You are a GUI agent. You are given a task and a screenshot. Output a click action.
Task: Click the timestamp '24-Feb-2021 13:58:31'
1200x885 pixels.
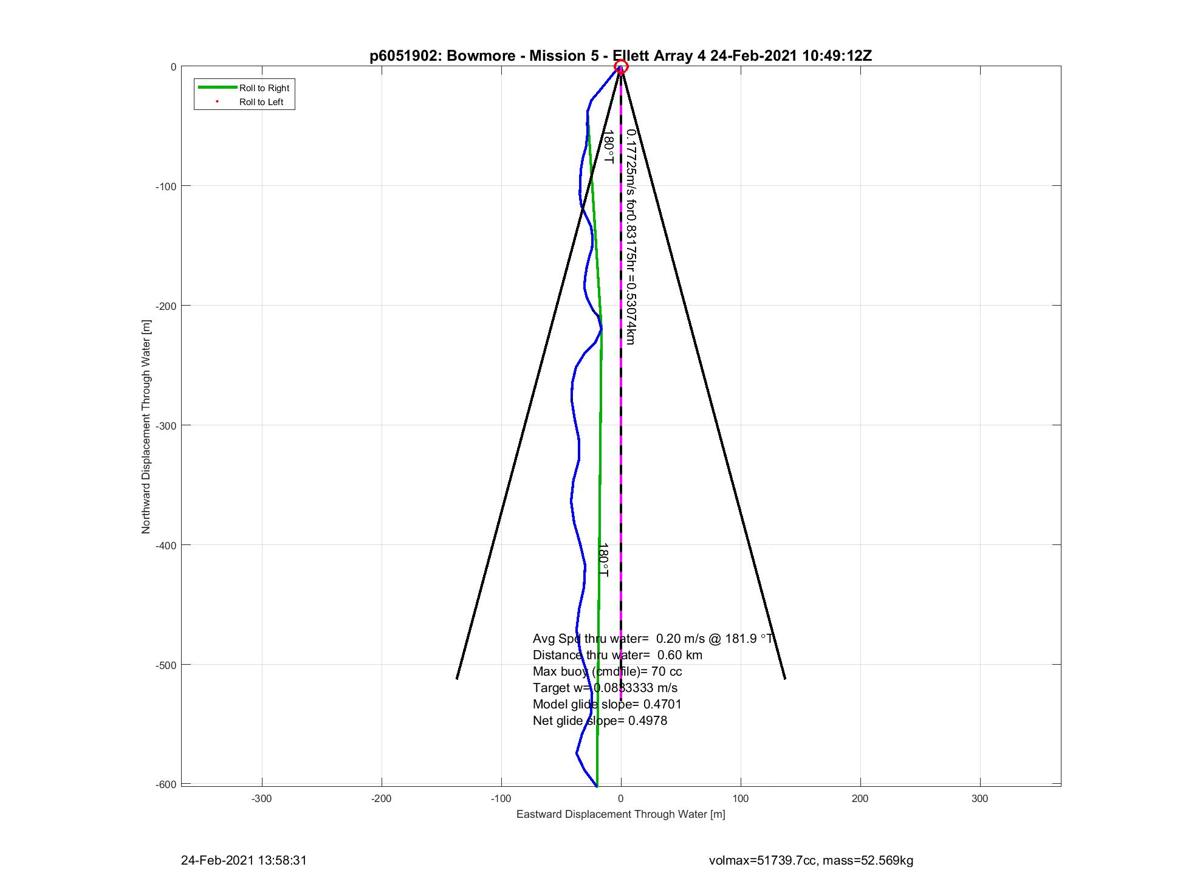coord(243,860)
